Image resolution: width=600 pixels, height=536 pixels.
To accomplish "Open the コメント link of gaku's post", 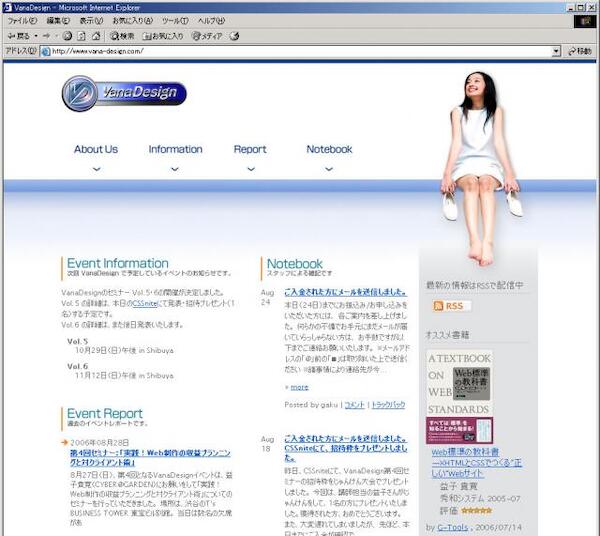I will pyautogui.click(x=354, y=405).
